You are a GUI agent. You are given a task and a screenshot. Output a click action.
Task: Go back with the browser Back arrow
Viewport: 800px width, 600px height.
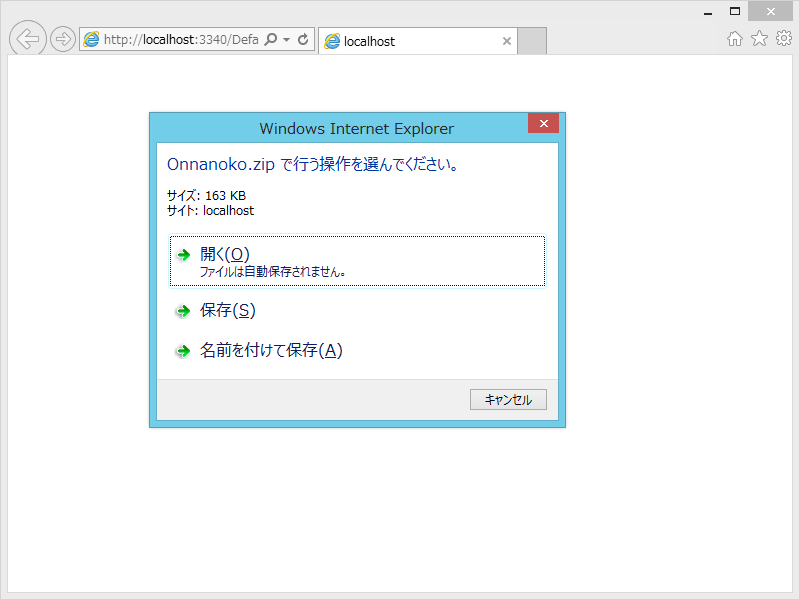tap(28, 38)
